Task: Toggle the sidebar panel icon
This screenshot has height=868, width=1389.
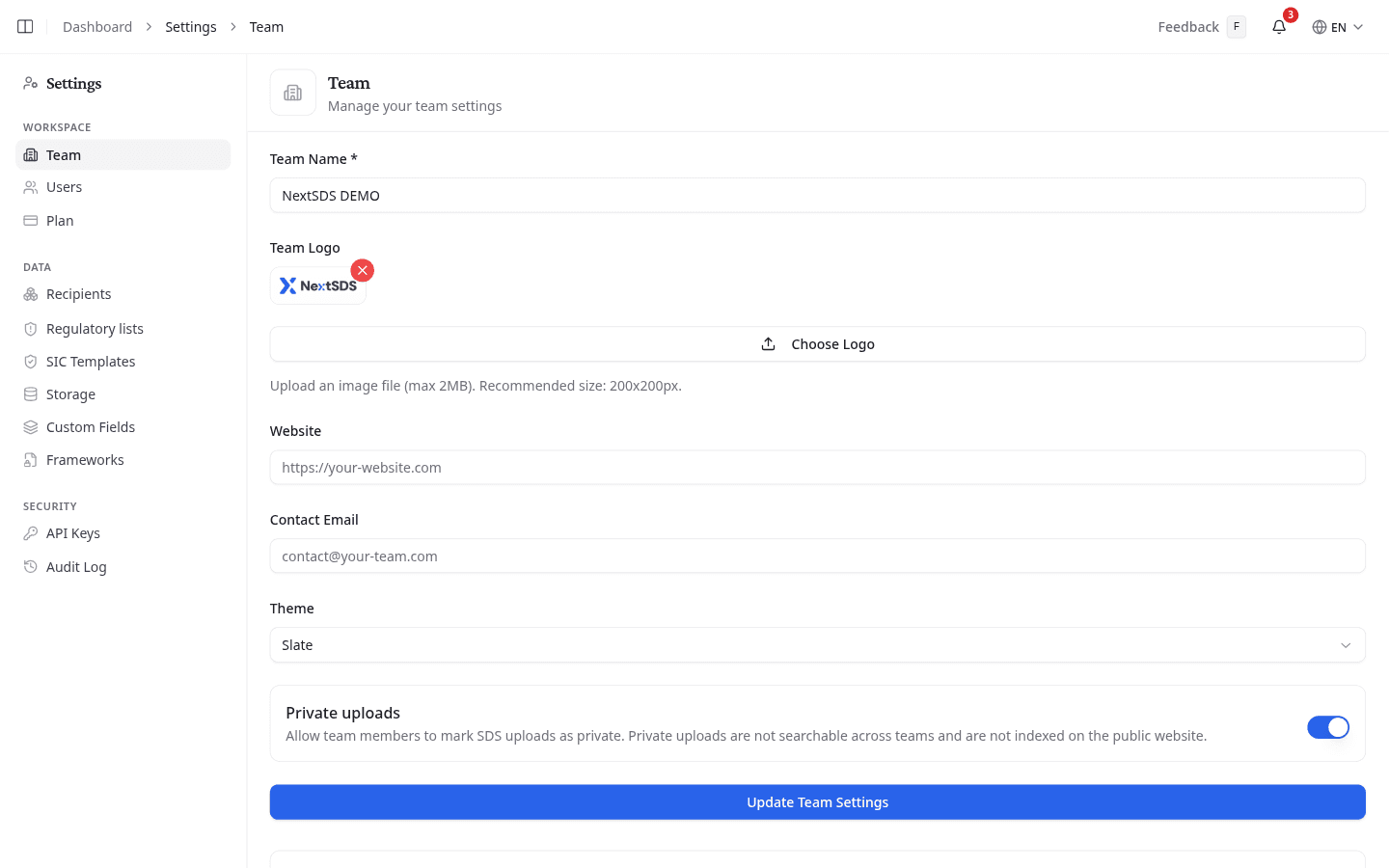Action: click(x=25, y=27)
